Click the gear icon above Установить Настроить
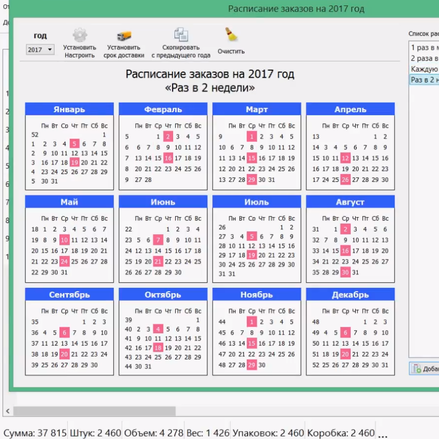Viewport: 439px width, 439px height. click(80, 35)
